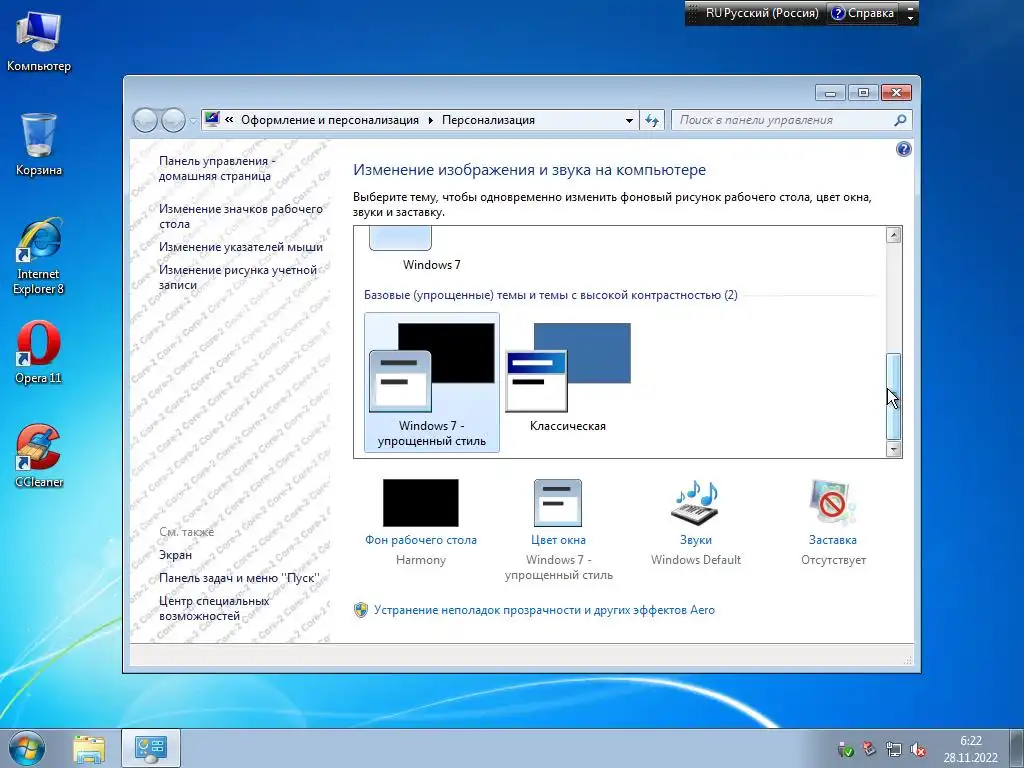
Task: Close the Personalization window
Action: [896, 93]
